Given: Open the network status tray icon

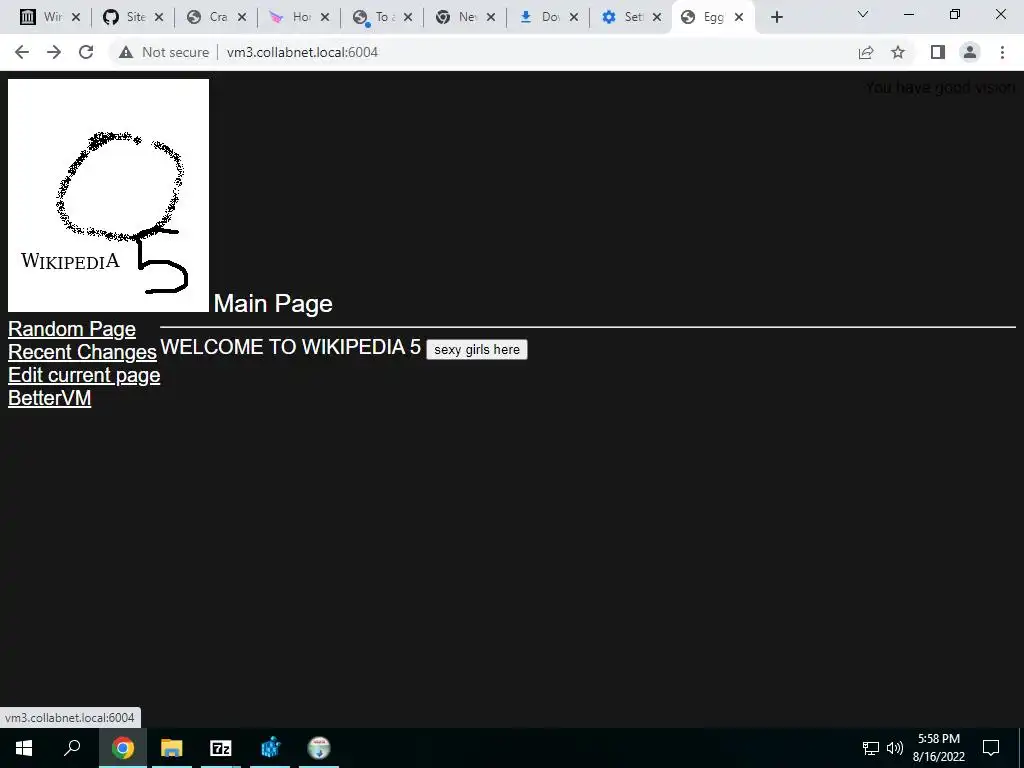Looking at the screenshot, I should point(871,748).
